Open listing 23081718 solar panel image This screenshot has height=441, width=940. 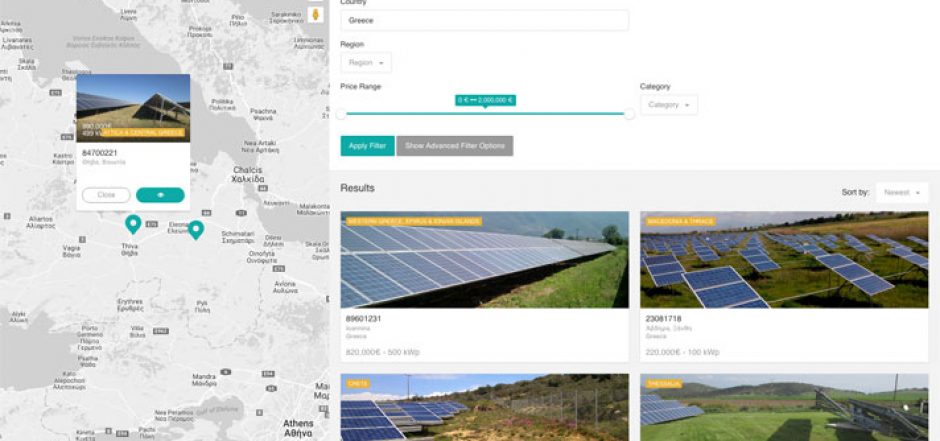pyautogui.click(x=784, y=259)
